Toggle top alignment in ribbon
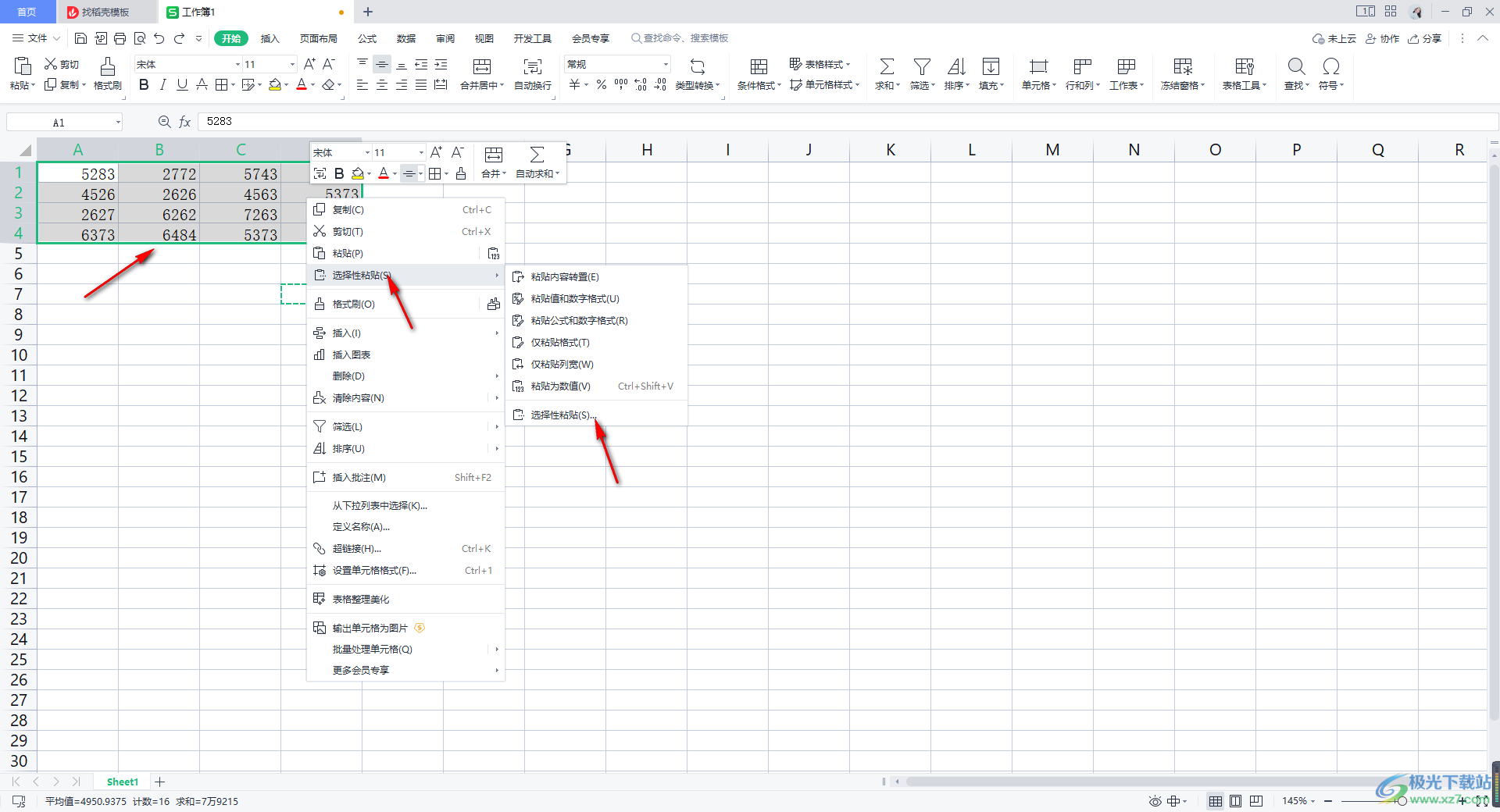The image size is (1500, 812). [x=362, y=64]
